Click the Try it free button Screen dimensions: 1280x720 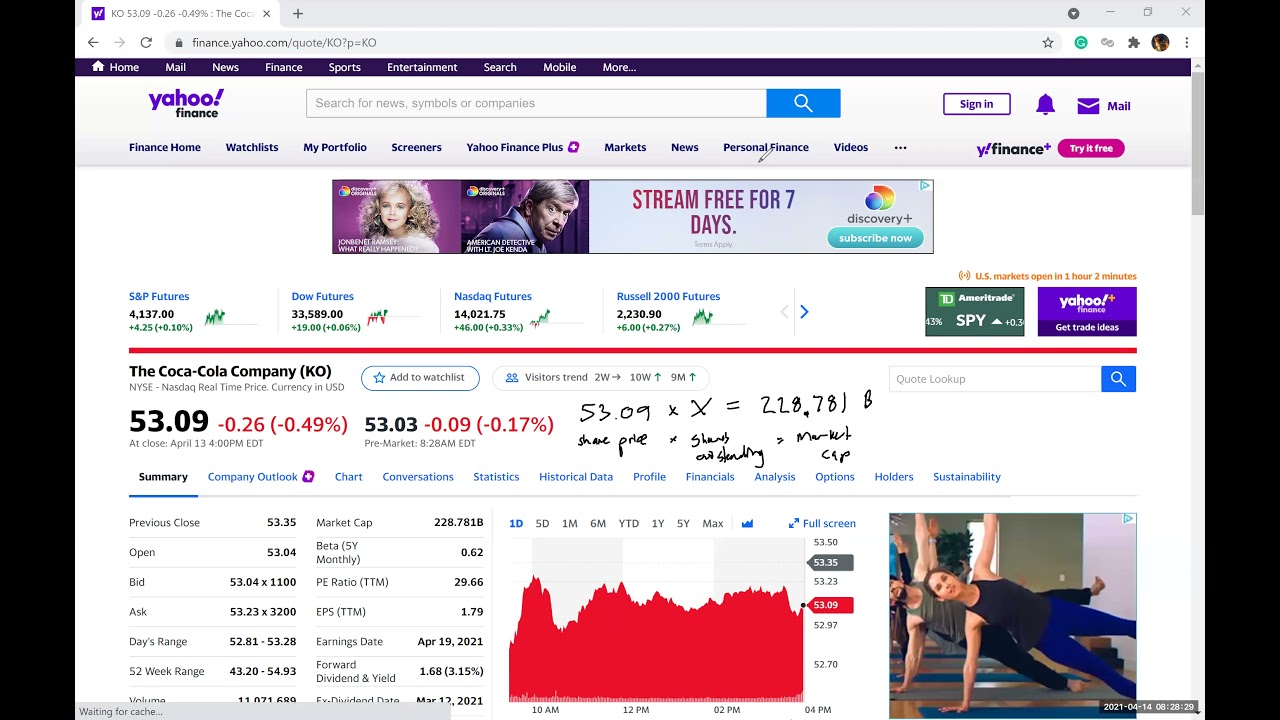pos(1091,148)
